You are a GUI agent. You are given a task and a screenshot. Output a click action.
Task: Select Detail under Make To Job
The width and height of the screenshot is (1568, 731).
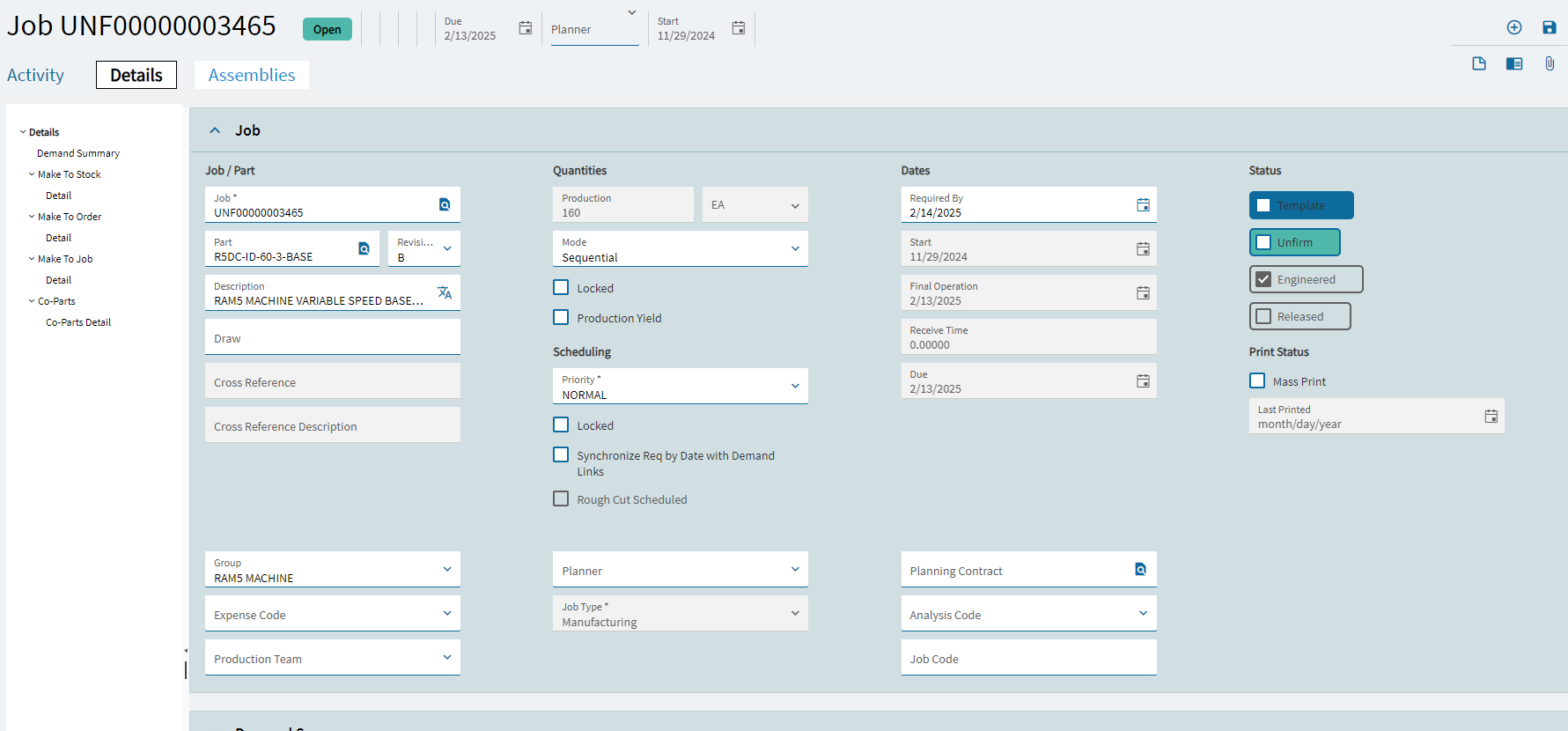[59, 280]
